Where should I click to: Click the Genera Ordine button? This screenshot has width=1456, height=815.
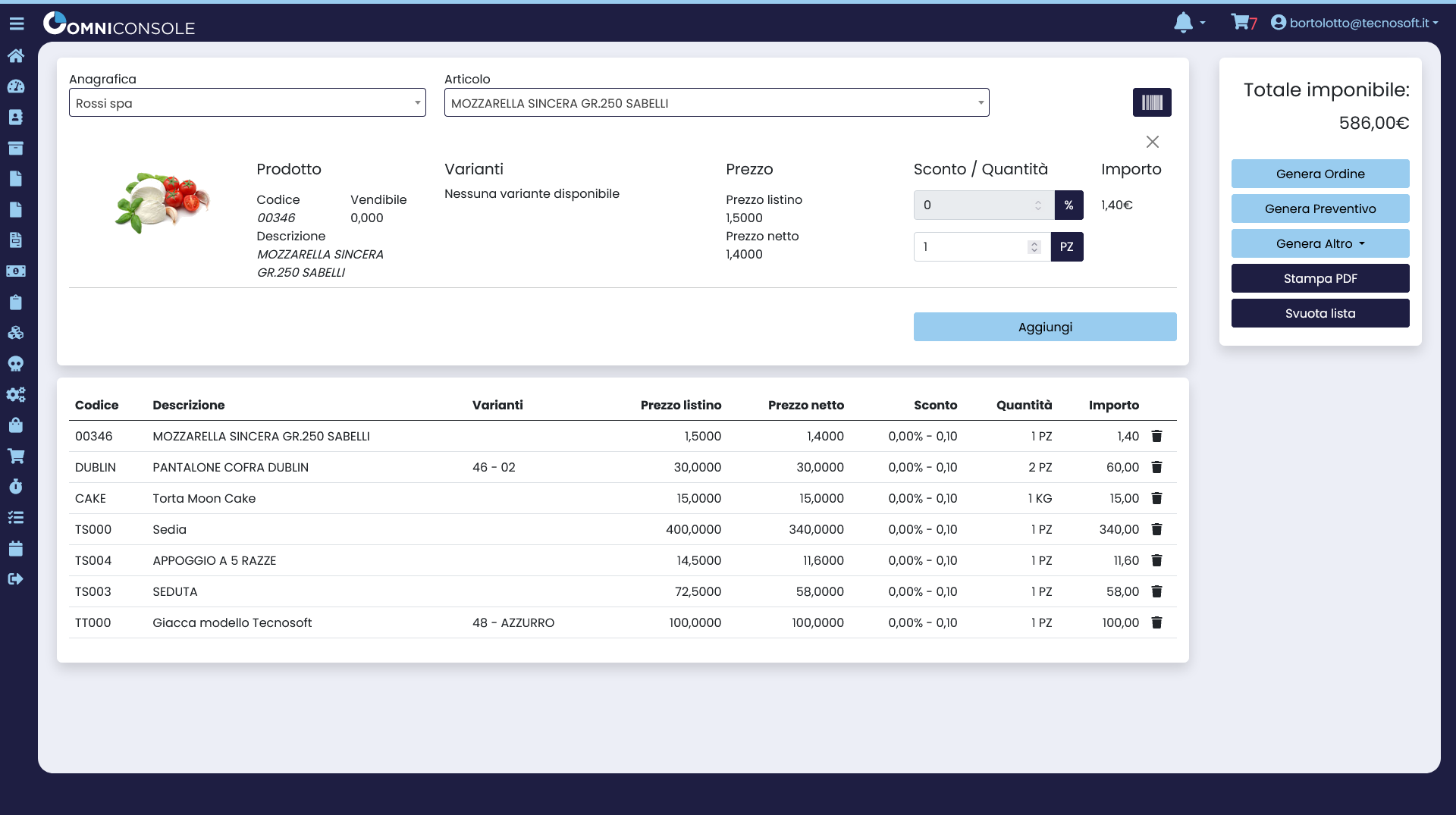[1319, 174]
